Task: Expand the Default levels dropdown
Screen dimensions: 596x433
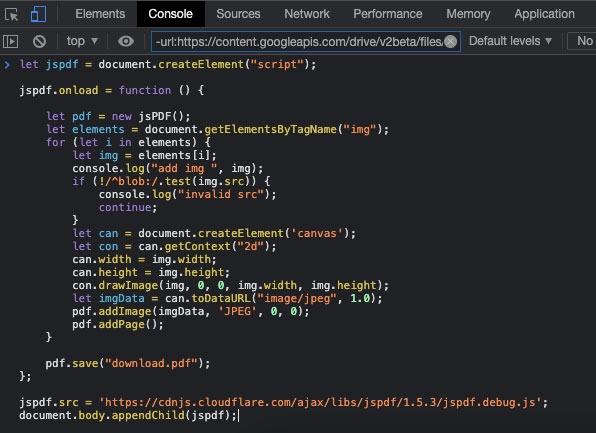Action: (510, 41)
